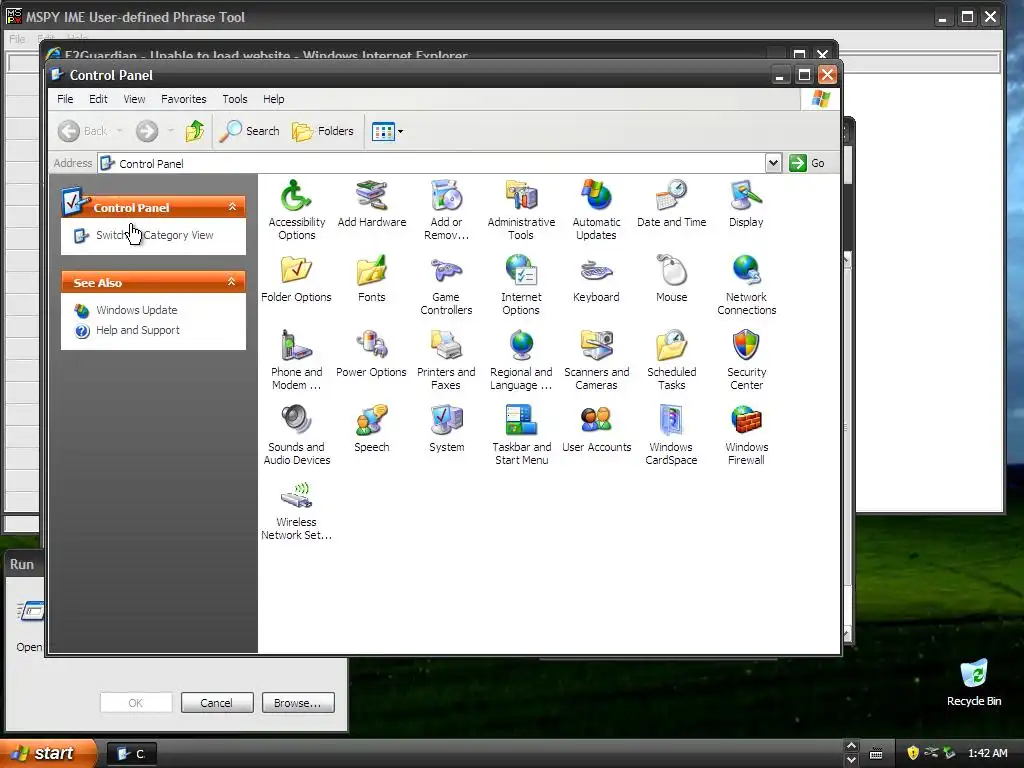
Task: Open Folder Options icon
Action: pyautogui.click(x=296, y=279)
